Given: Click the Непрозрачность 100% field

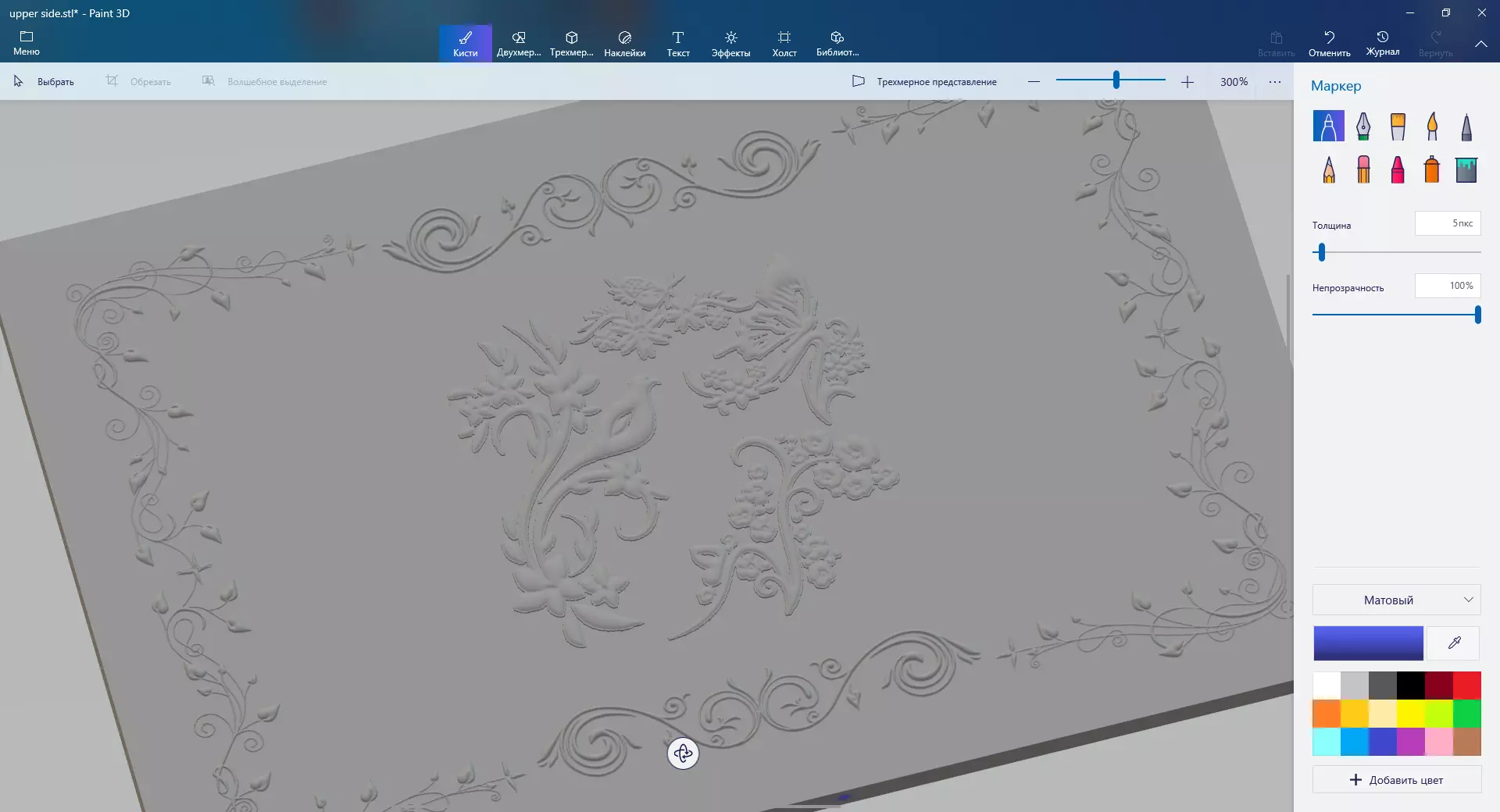Looking at the screenshot, I should pos(1448,286).
